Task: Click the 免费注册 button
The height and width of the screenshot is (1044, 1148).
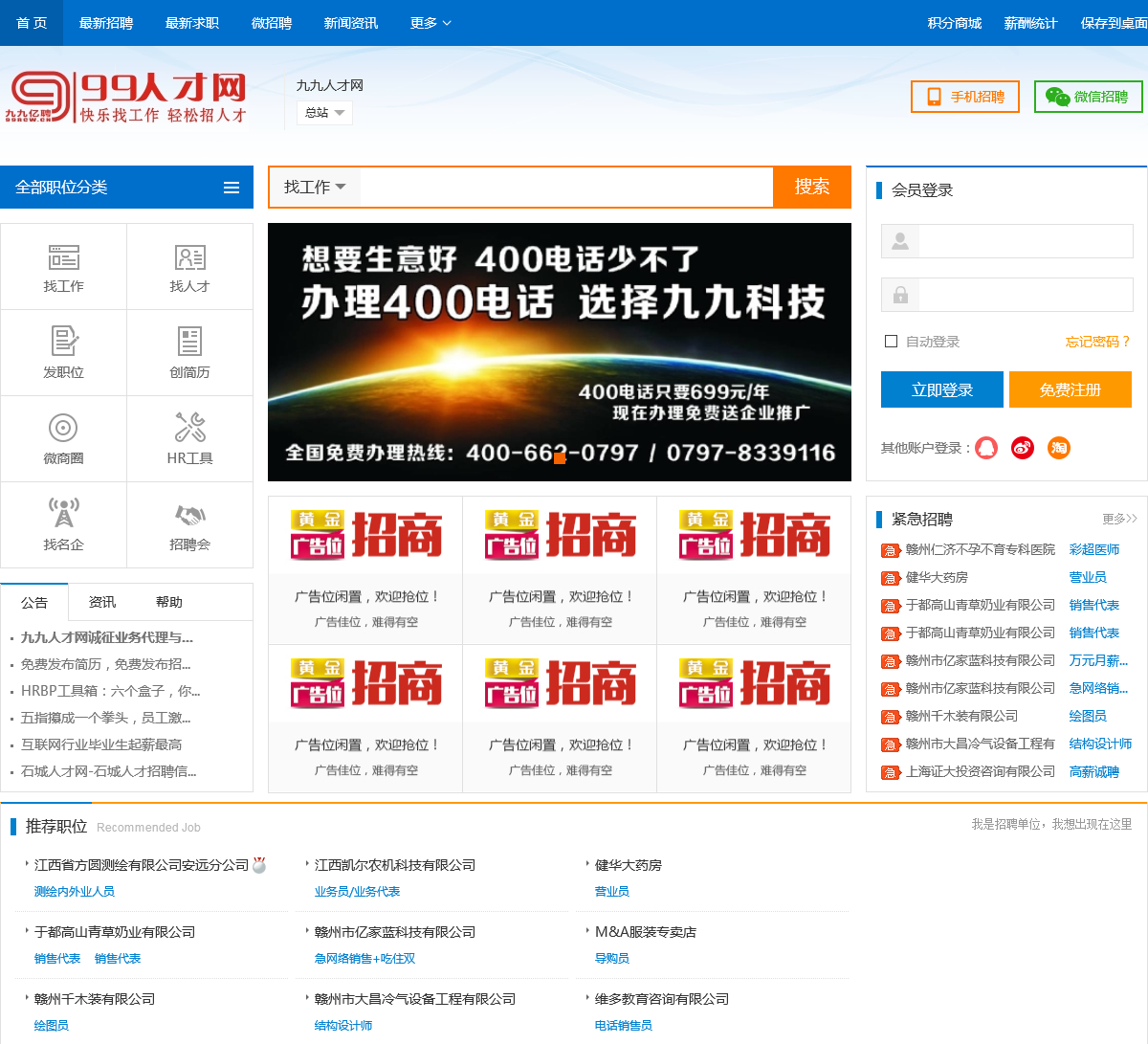Action: click(x=1071, y=389)
